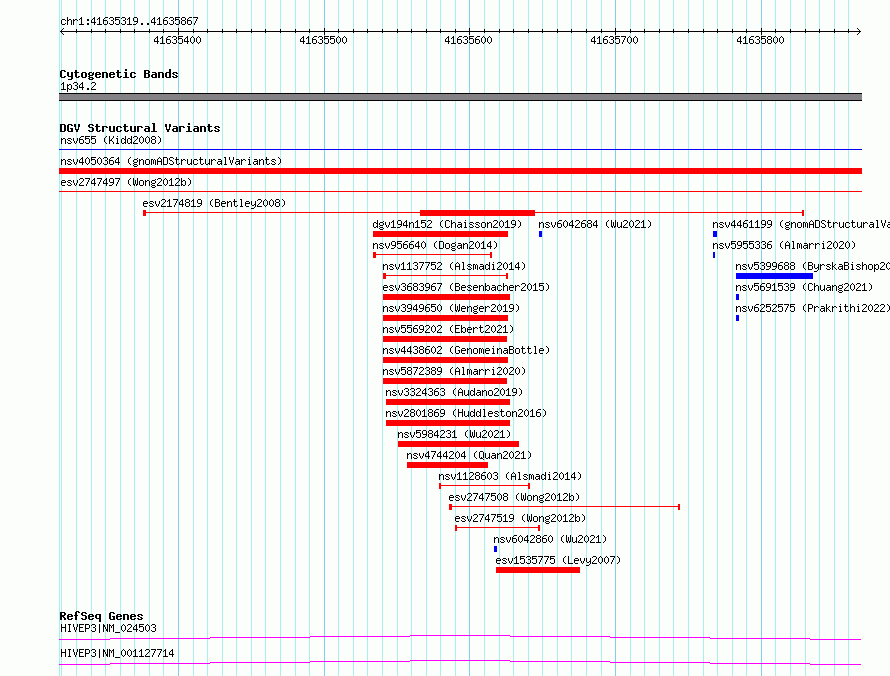890x676 pixels.
Task: Select the nsv956640 (Dogan2014) label
Action: click(435, 245)
